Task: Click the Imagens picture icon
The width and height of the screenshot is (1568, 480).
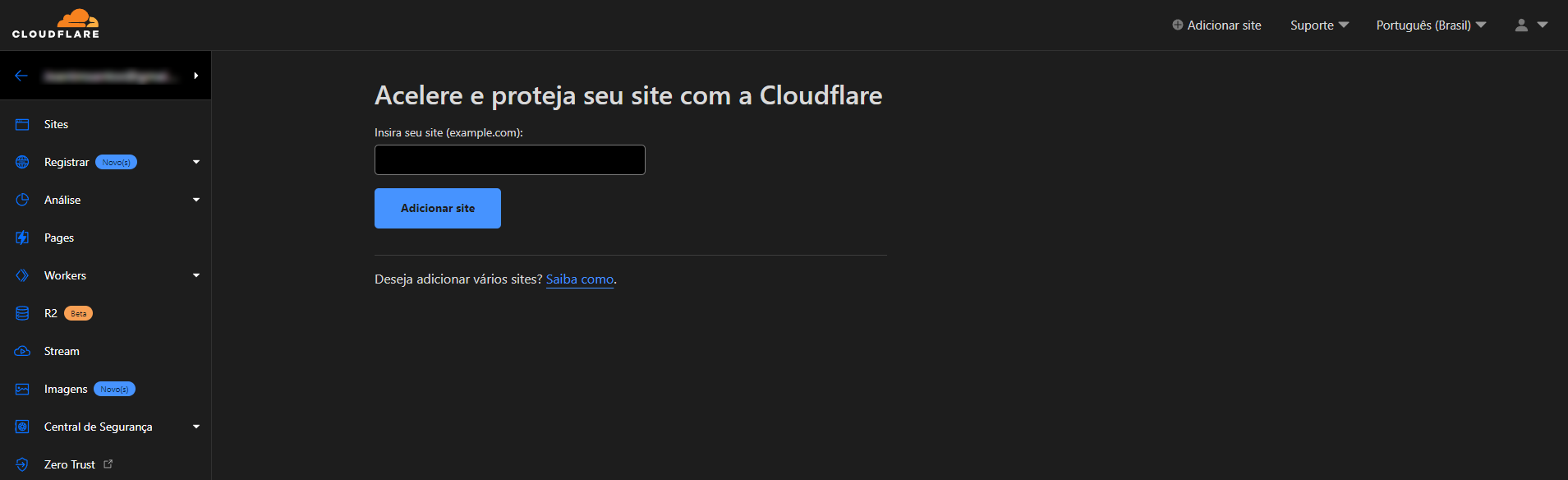Action: (x=22, y=389)
